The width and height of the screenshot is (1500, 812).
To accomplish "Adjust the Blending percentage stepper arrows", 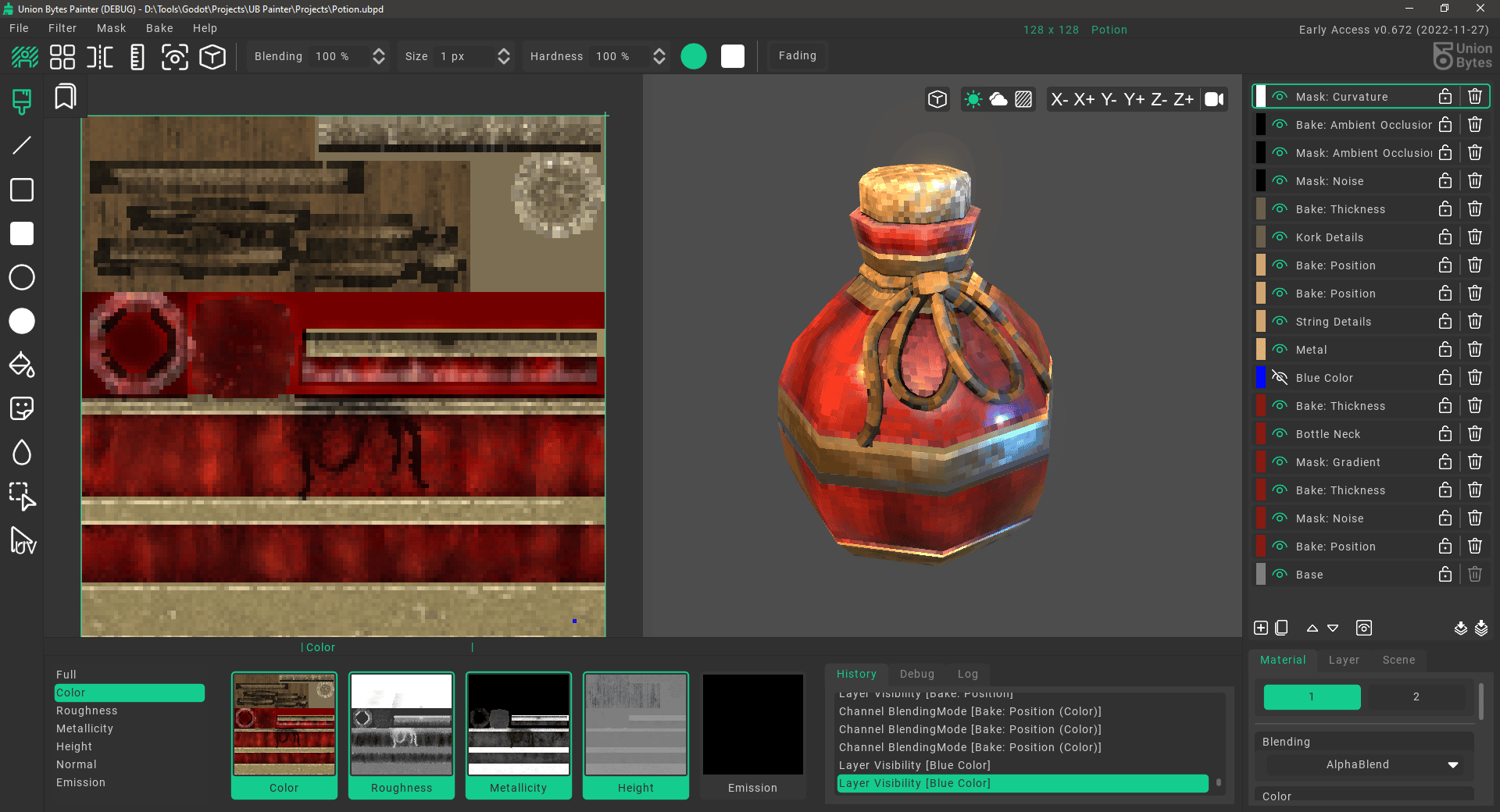I will click(x=379, y=56).
